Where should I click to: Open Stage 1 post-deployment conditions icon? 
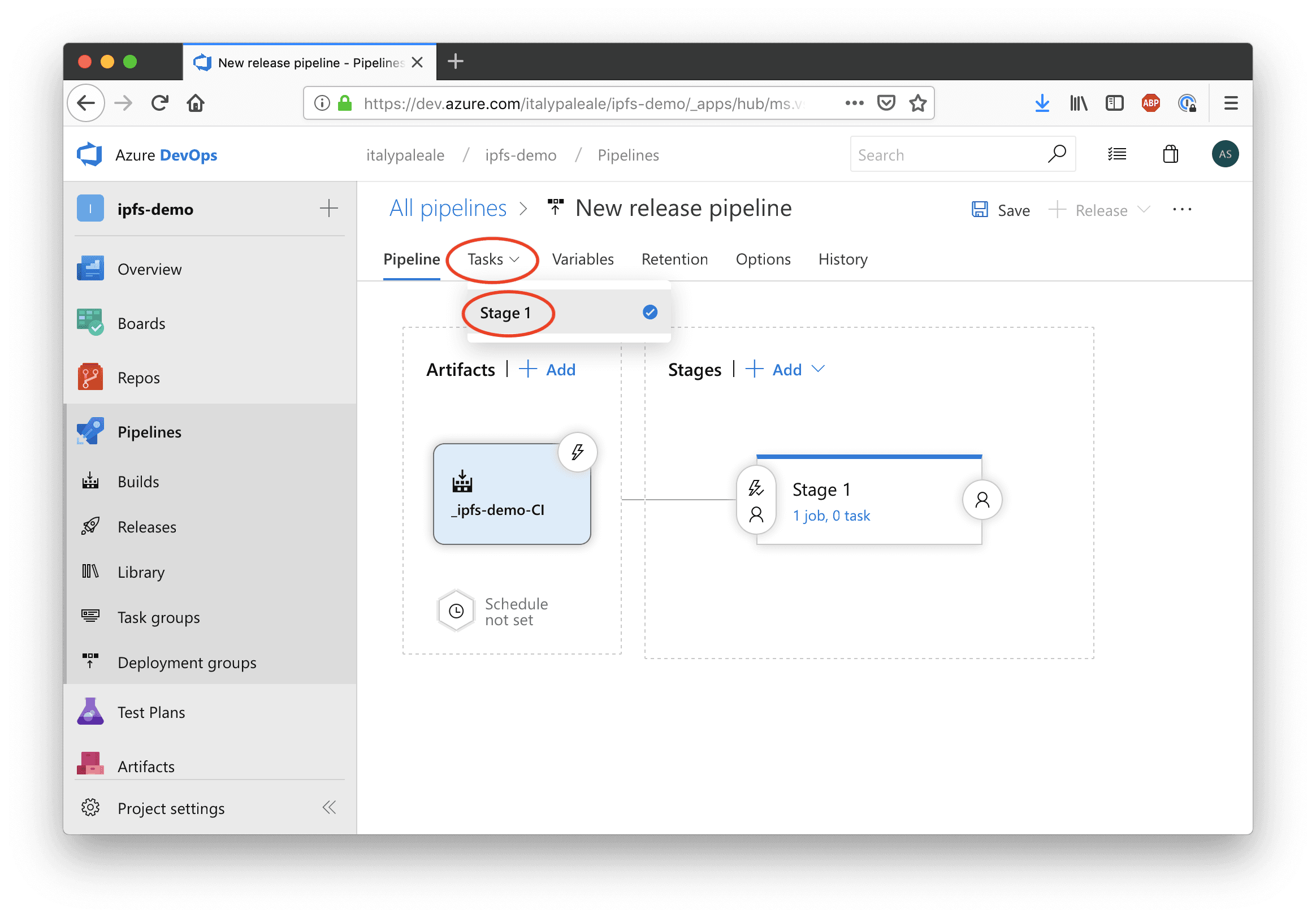pos(982,500)
